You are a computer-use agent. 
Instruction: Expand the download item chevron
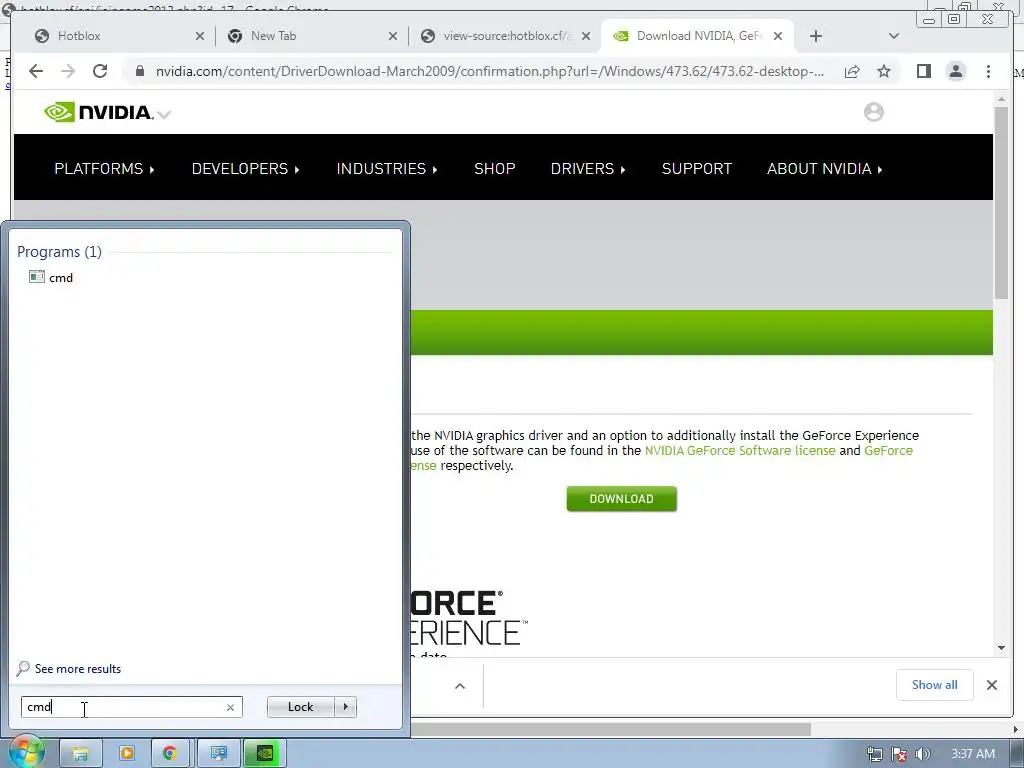(x=460, y=686)
